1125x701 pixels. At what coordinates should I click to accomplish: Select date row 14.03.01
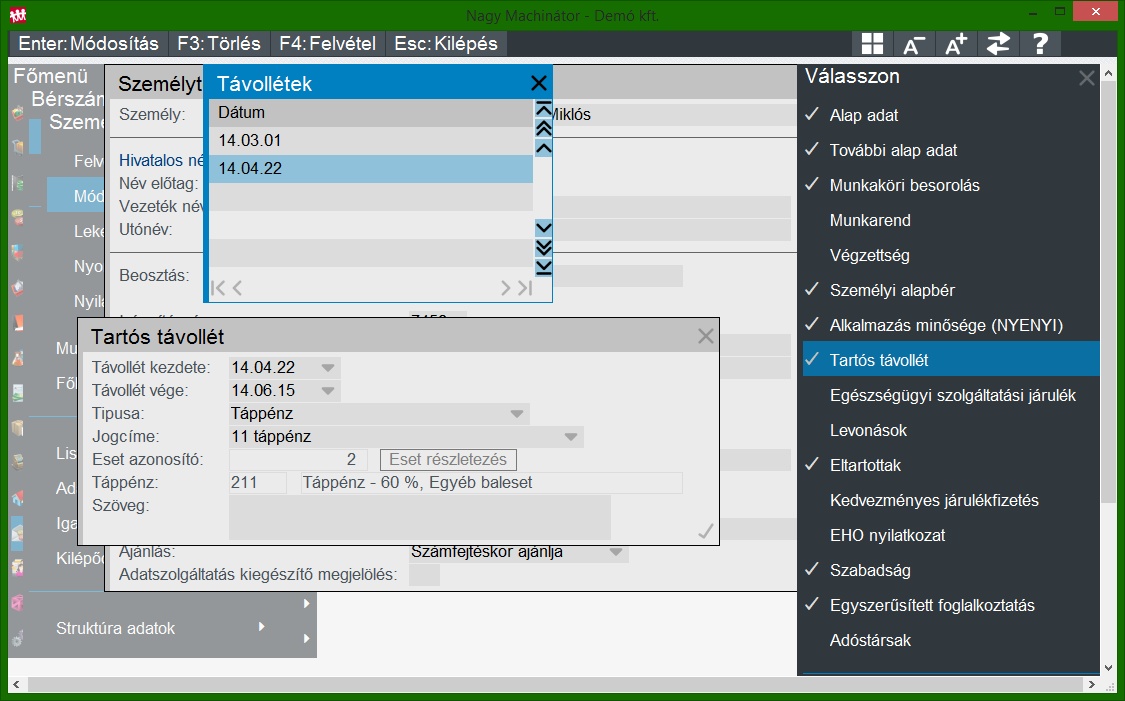[x=371, y=141]
